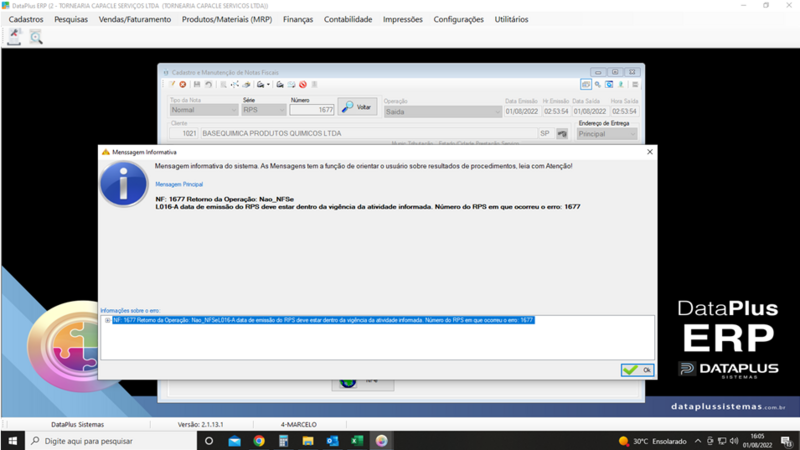800x450 pixels.
Task: Click the Hora Saída time field
Action: click(x=624, y=111)
